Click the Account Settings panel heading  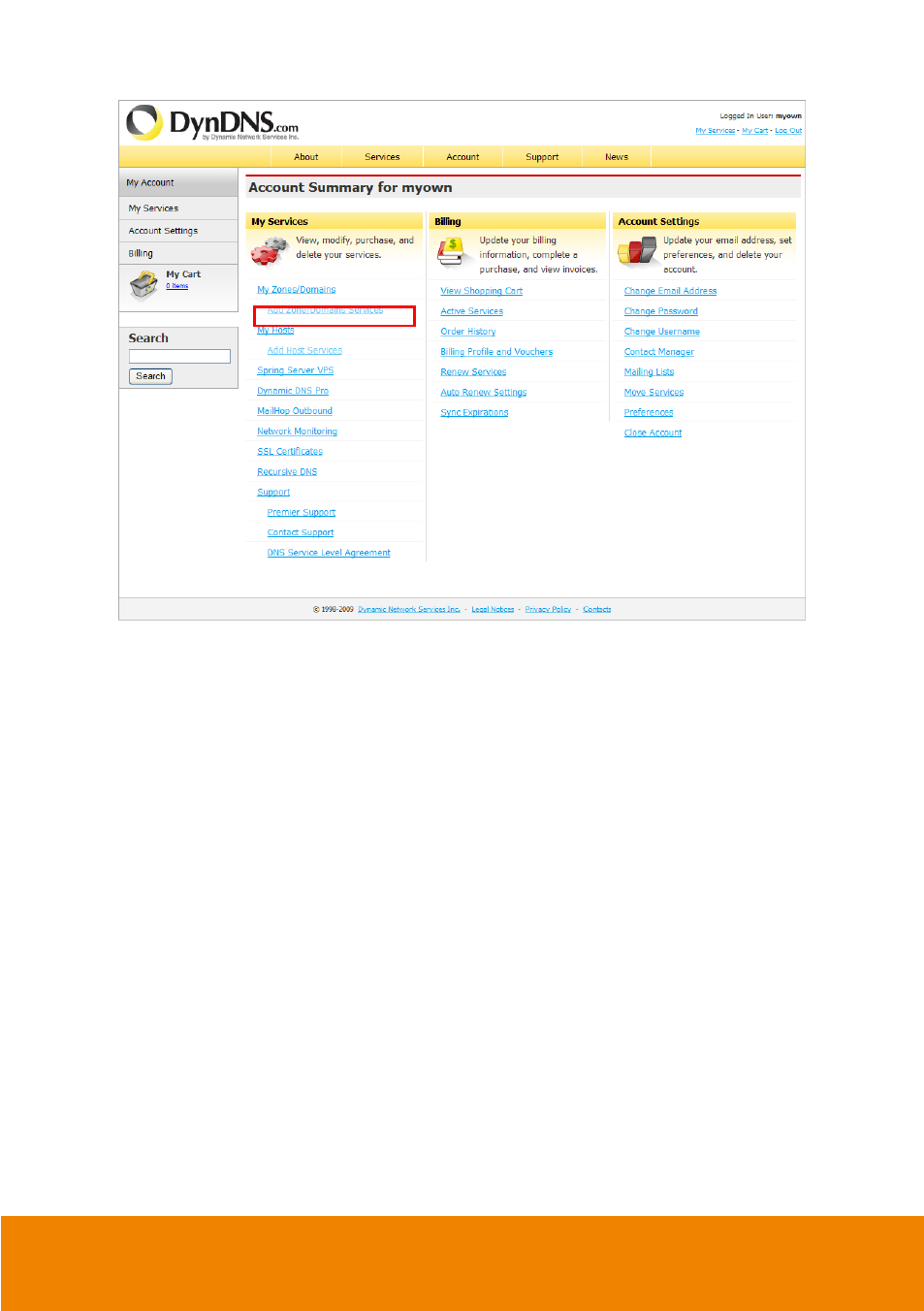(658, 222)
